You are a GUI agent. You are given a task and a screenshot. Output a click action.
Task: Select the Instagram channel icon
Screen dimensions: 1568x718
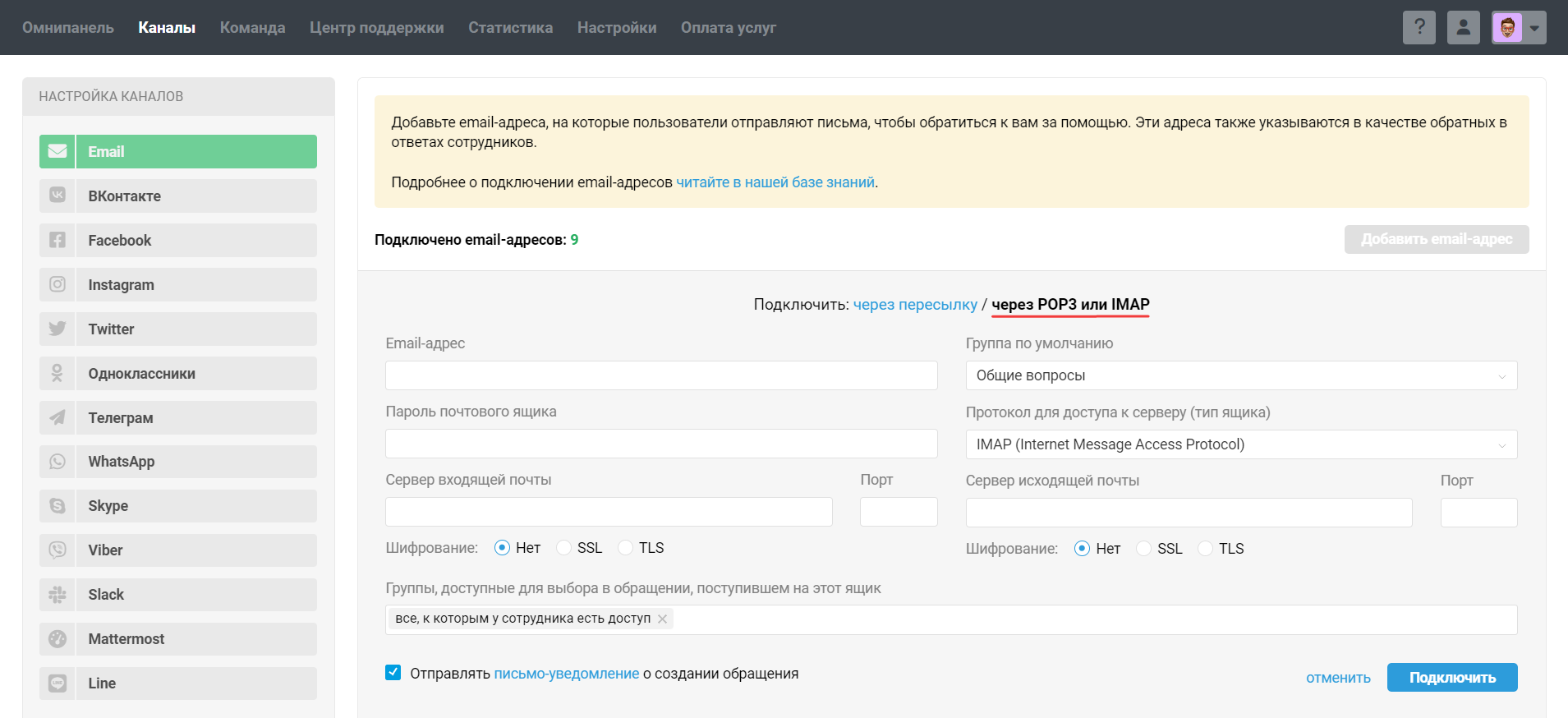click(57, 284)
